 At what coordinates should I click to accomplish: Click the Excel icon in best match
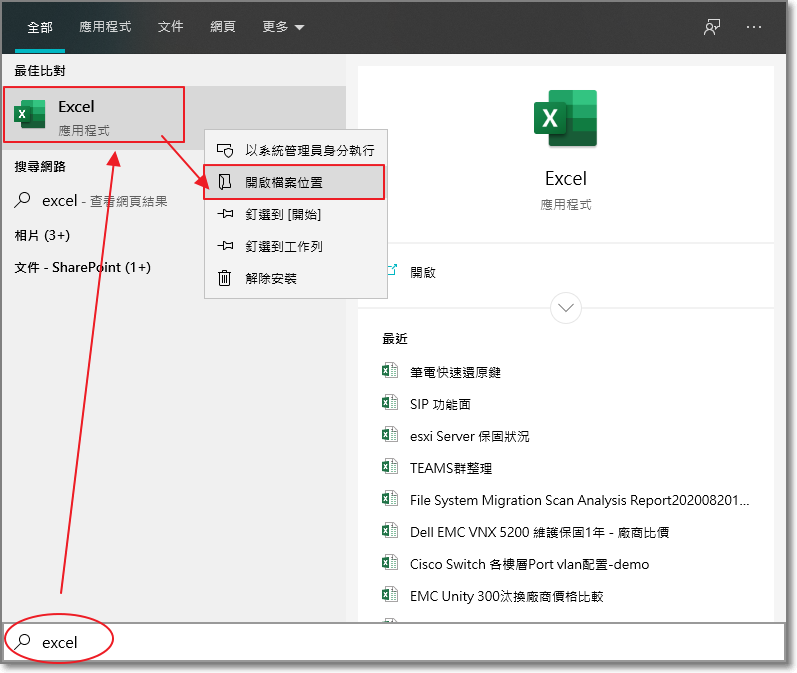click(29, 114)
